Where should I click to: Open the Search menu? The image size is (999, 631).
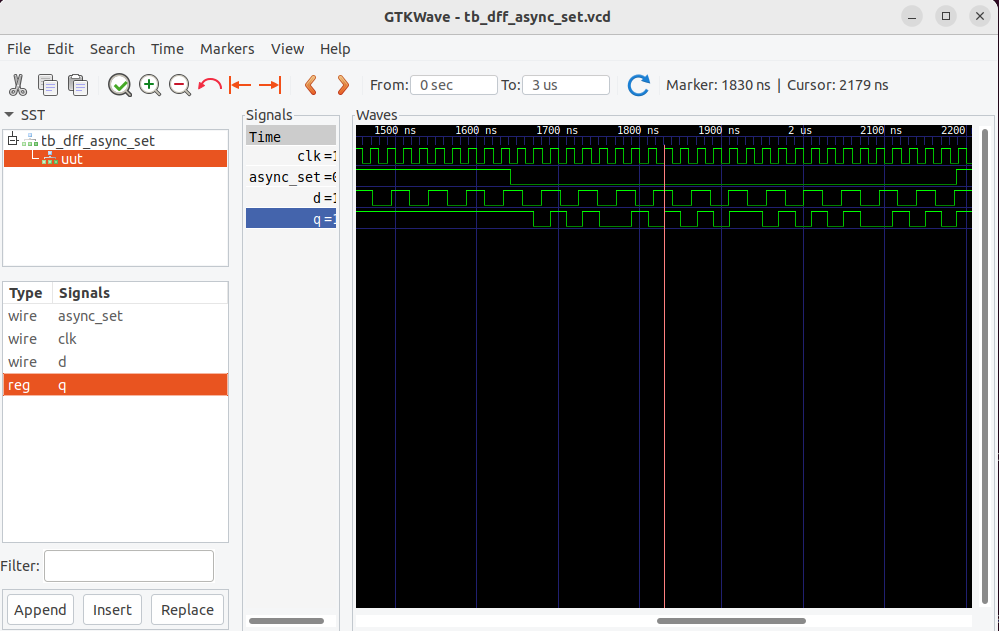(x=112, y=48)
